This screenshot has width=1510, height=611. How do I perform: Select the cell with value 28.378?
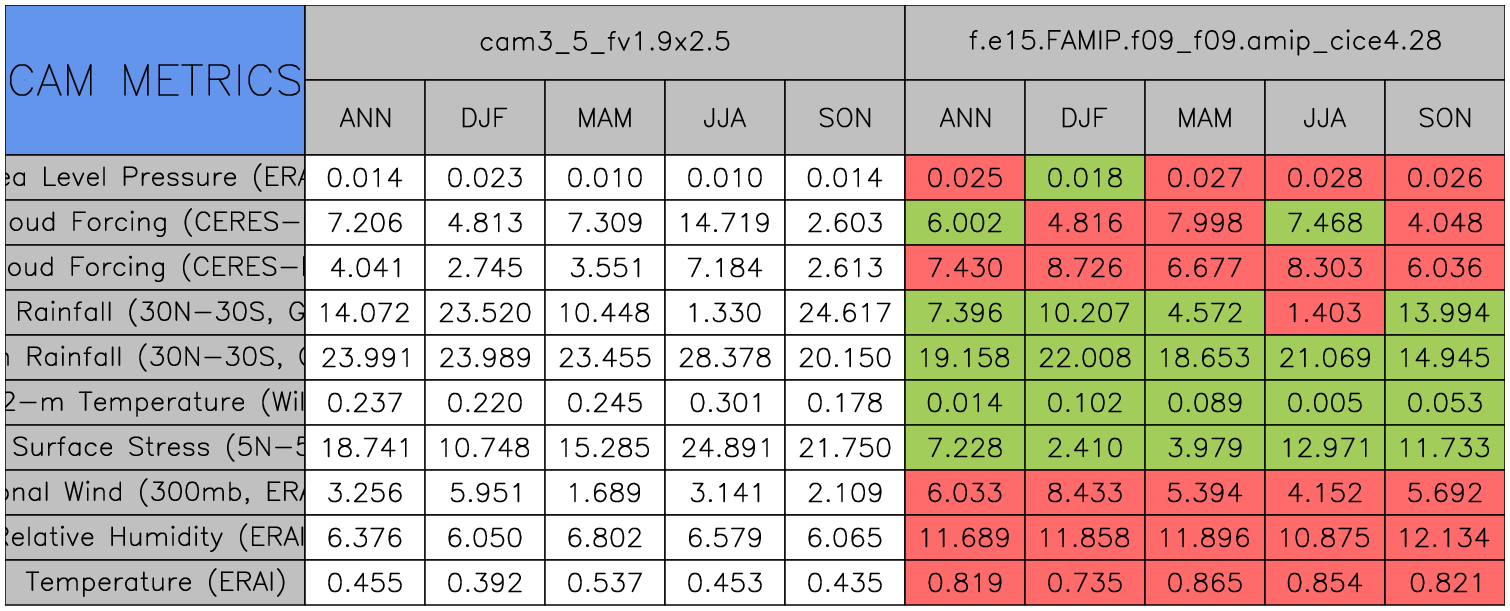725,358
